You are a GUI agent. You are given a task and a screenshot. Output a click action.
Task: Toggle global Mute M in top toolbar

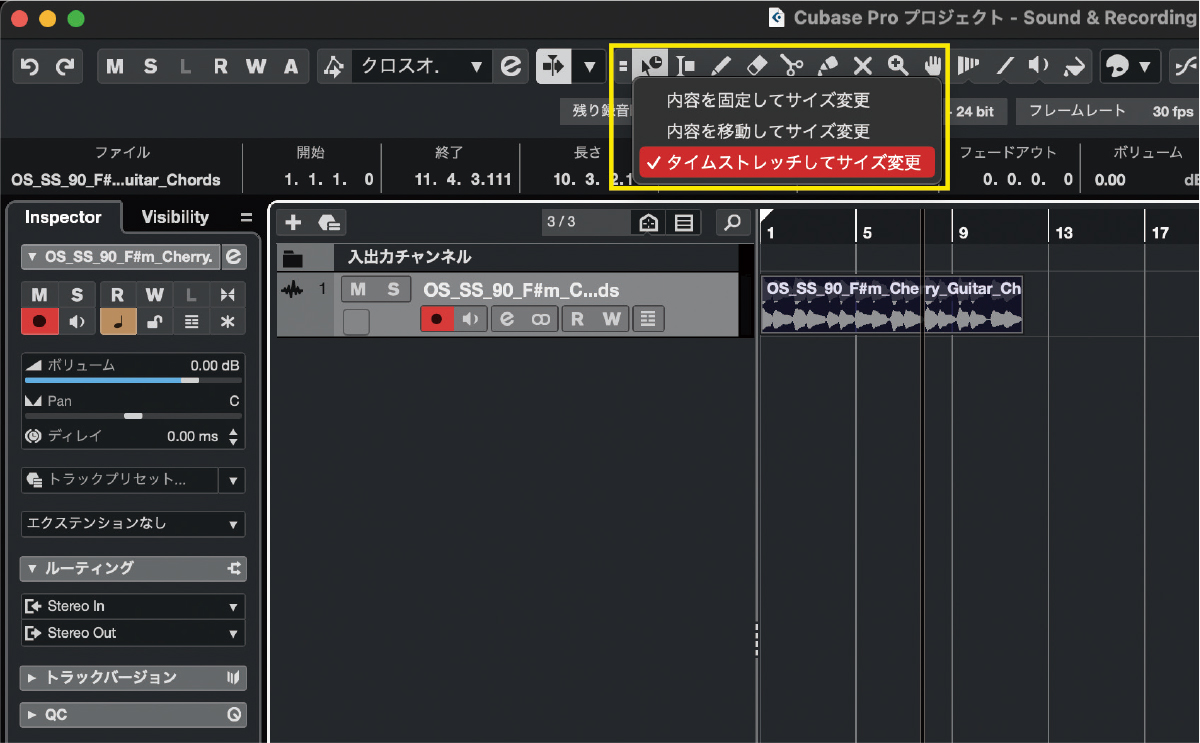coord(115,67)
